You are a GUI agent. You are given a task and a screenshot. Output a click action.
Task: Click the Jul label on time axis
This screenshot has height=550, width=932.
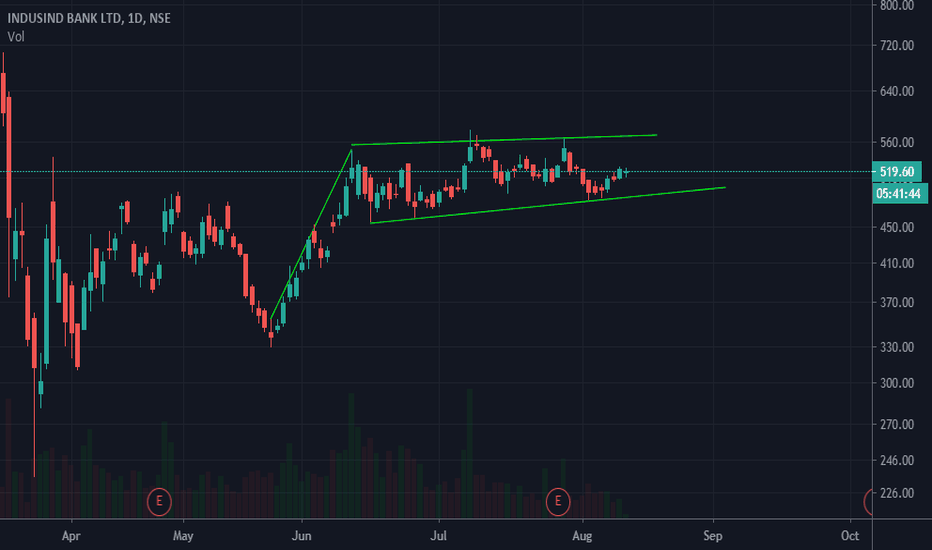438,536
